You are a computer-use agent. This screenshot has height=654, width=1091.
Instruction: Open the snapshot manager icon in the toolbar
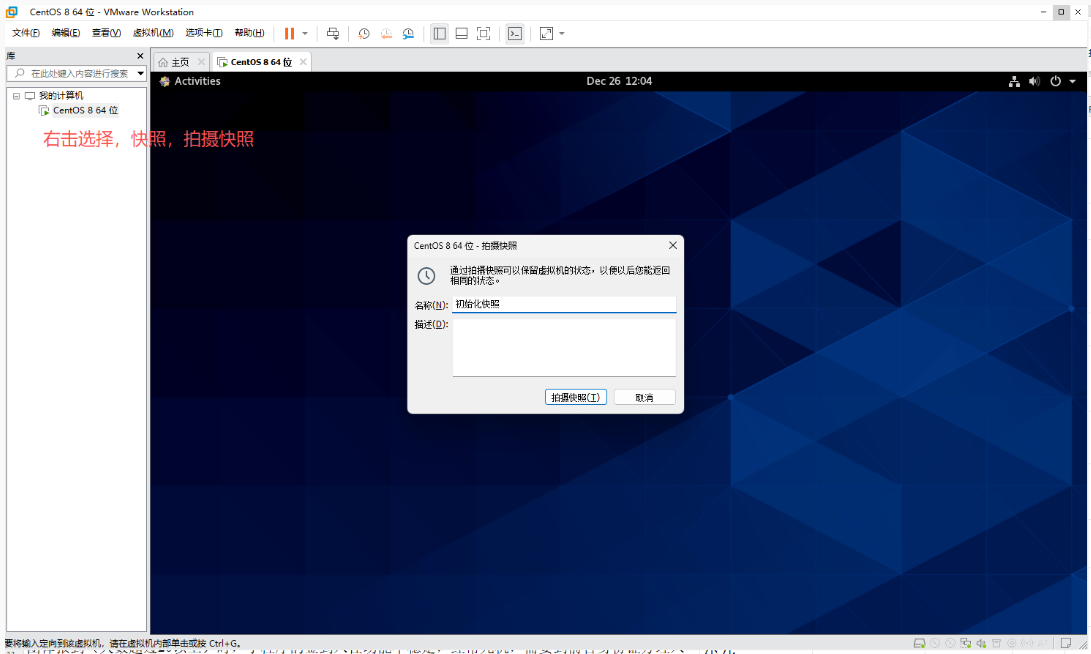pyautogui.click(x=408, y=33)
